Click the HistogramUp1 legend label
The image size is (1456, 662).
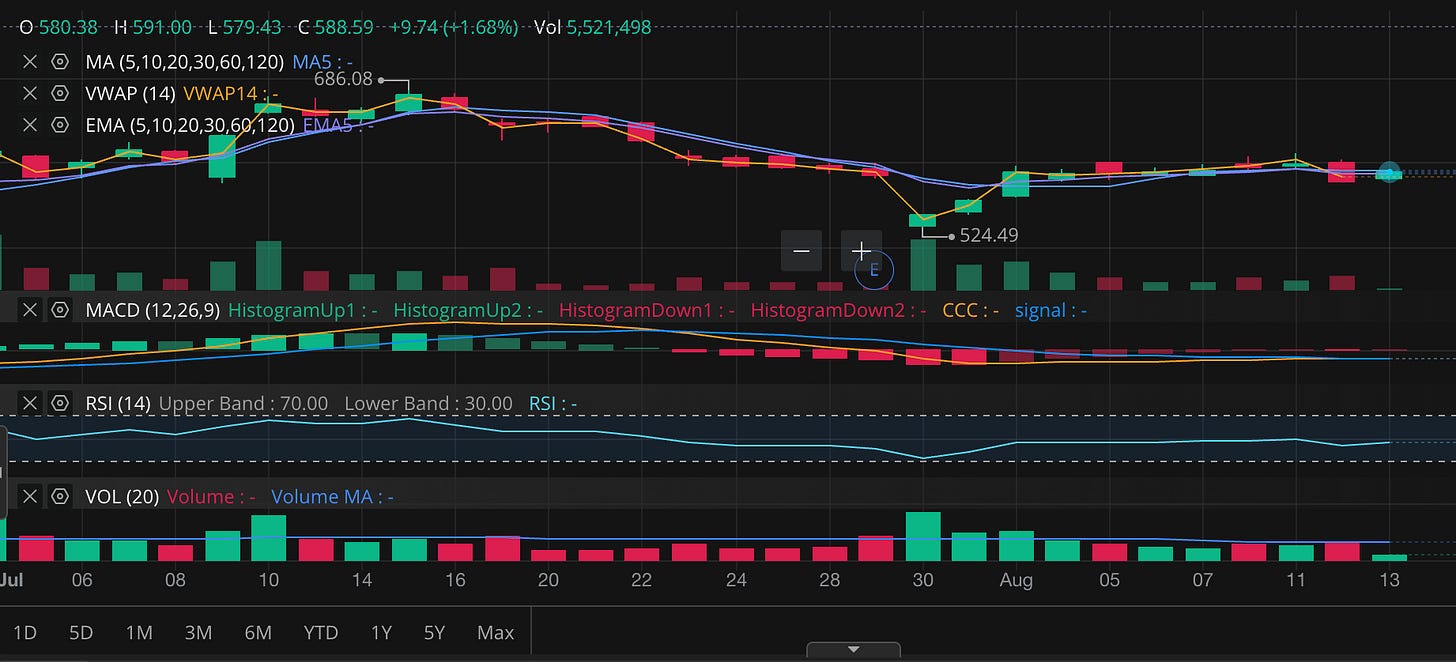[303, 310]
